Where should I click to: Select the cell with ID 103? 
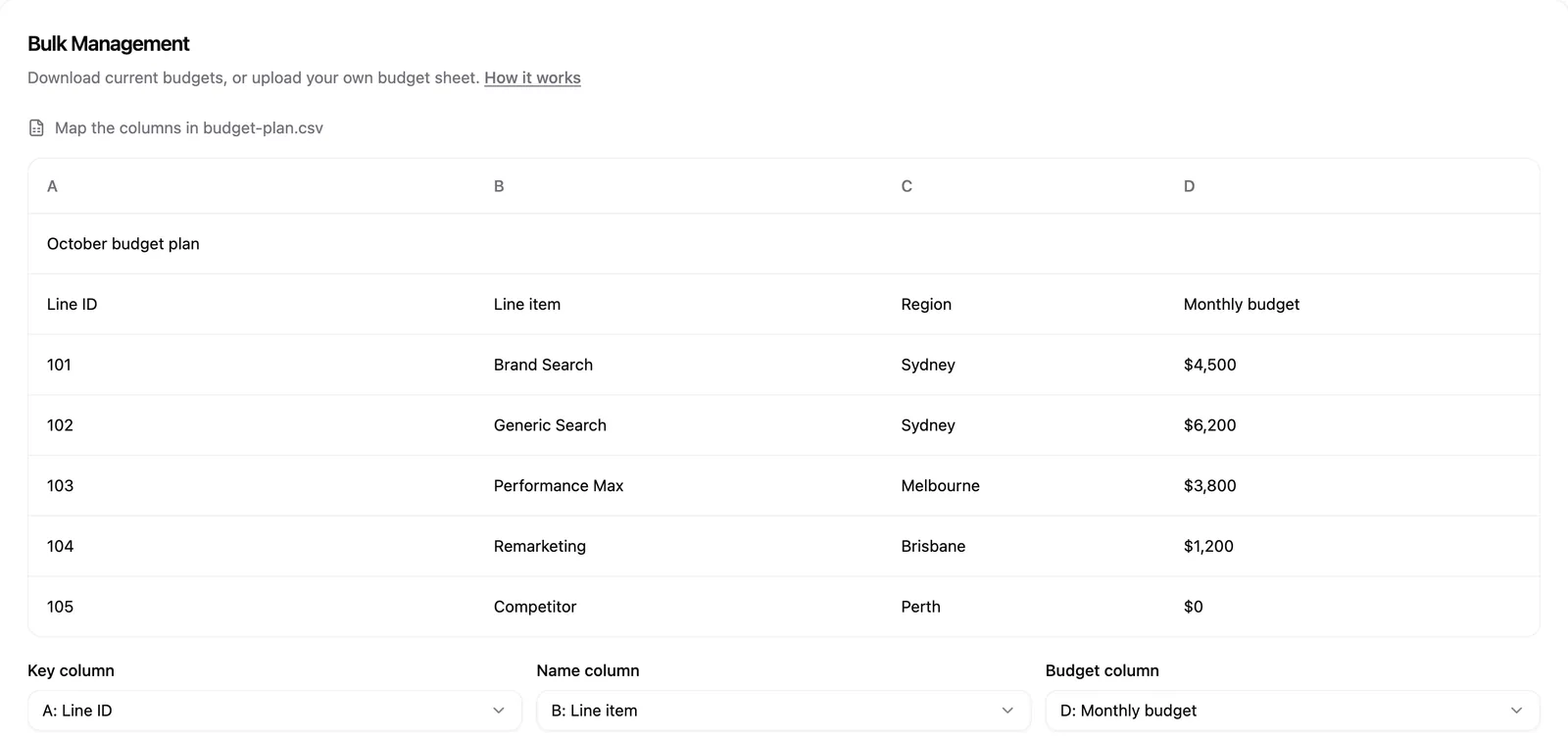(252, 486)
